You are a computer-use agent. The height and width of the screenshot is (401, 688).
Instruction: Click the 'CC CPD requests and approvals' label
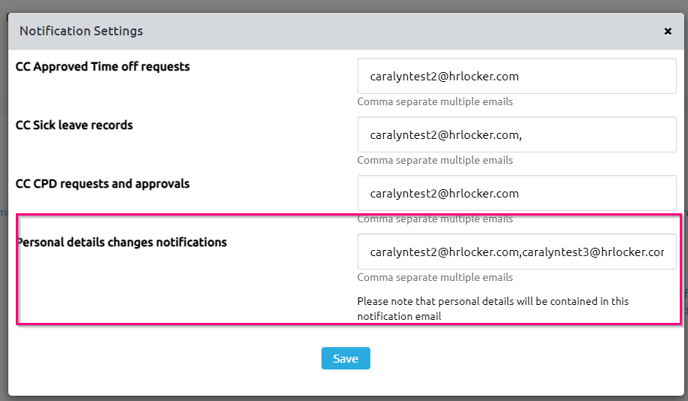tap(103, 184)
